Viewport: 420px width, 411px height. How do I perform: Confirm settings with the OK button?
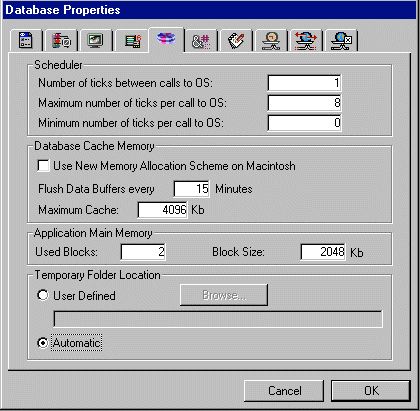click(371, 391)
